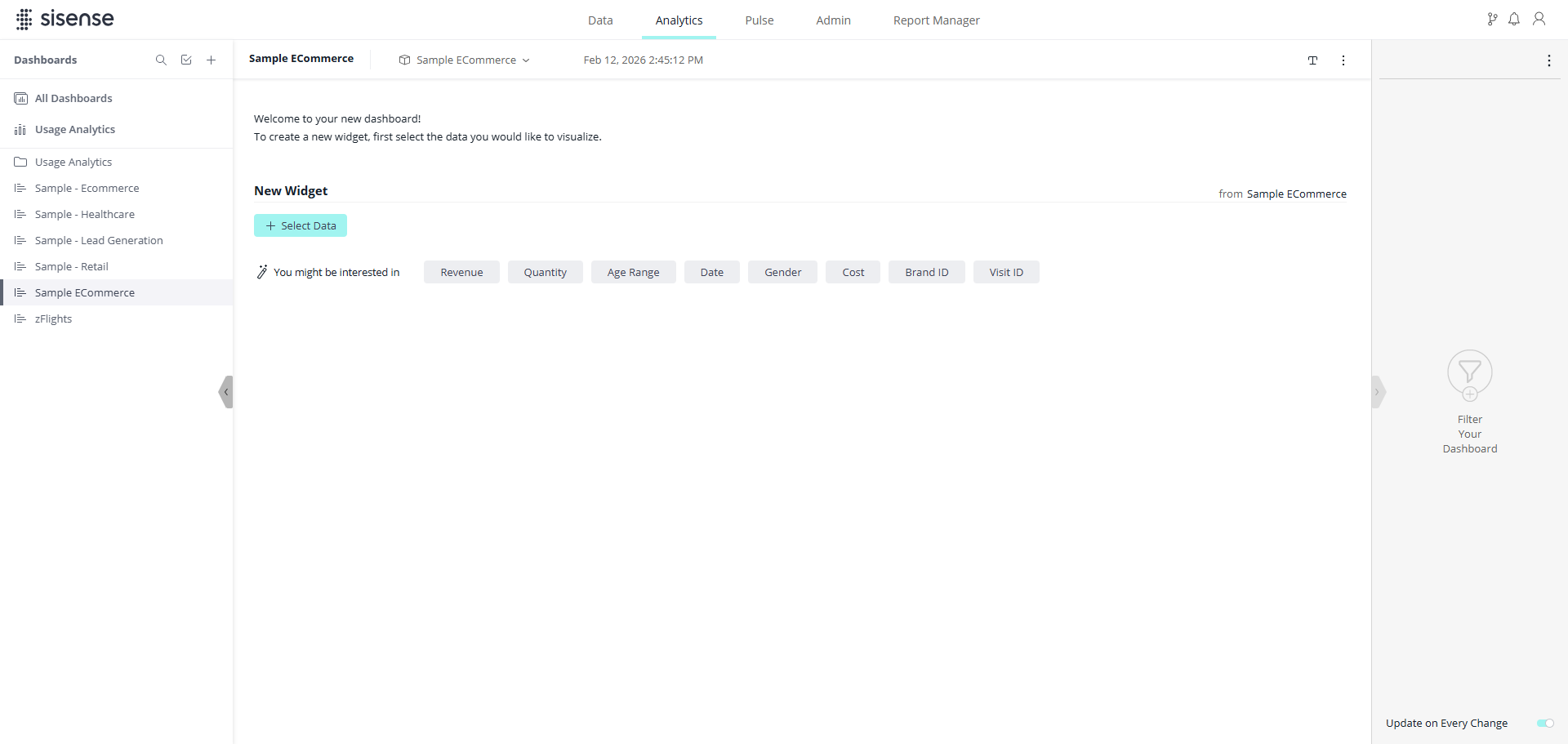Add a new dashboard with plus icon
The height and width of the screenshot is (744, 1568).
(x=211, y=60)
